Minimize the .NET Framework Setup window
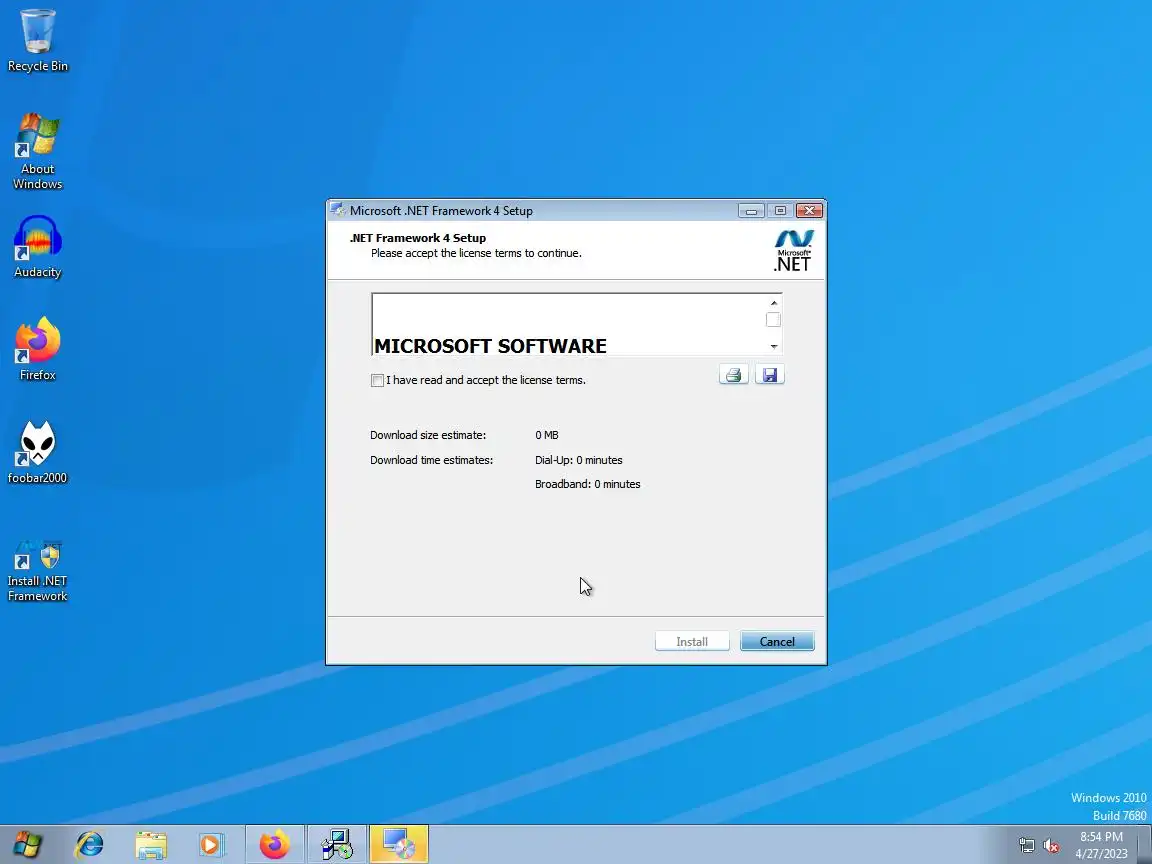Viewport: 1152px width, 864px height. pyautogui.click(x=751, y=211)
